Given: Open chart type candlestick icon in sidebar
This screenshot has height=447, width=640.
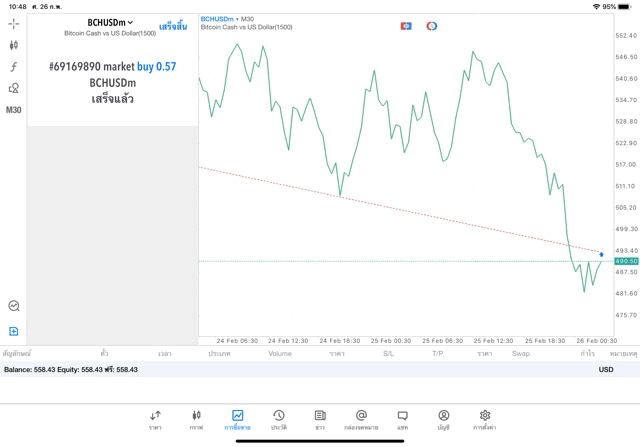Looking at the screenshot, I should click(x=14, y=45).
